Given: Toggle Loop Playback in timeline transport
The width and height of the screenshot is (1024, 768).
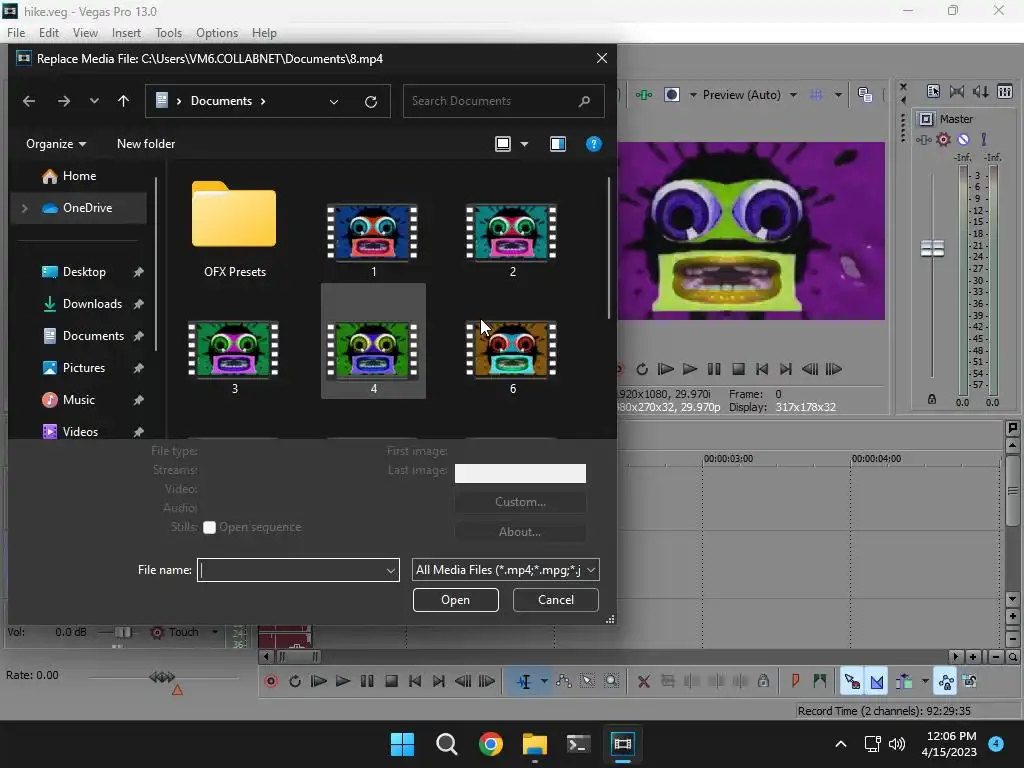Looking at the screenshot, I should (x=295, y=681).
